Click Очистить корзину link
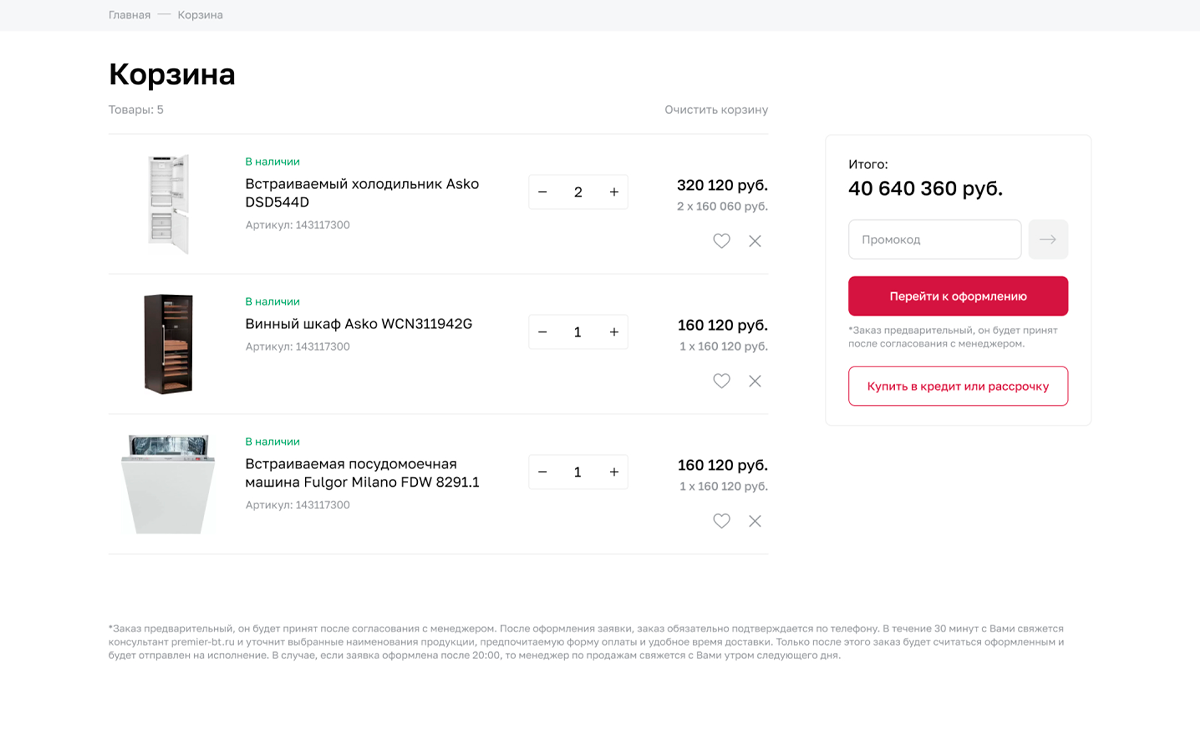1200x740 pixels. [x=716, y=110]
